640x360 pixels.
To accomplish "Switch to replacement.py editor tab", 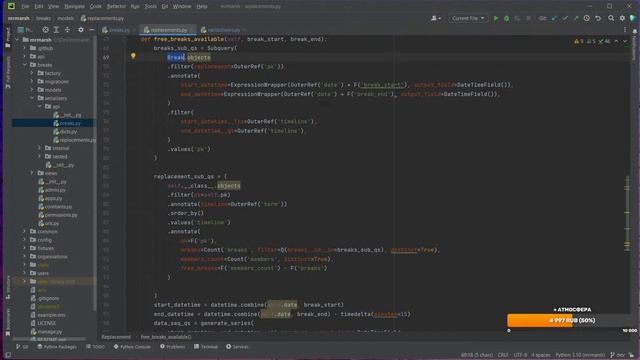I will 169,30.
